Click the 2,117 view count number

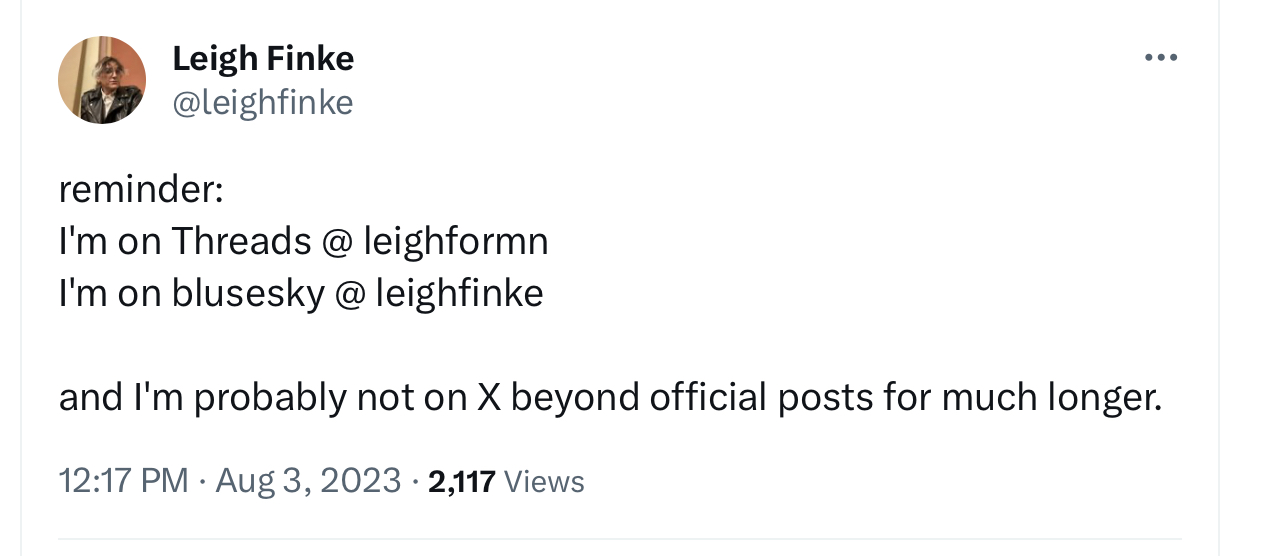pos(461,481)
